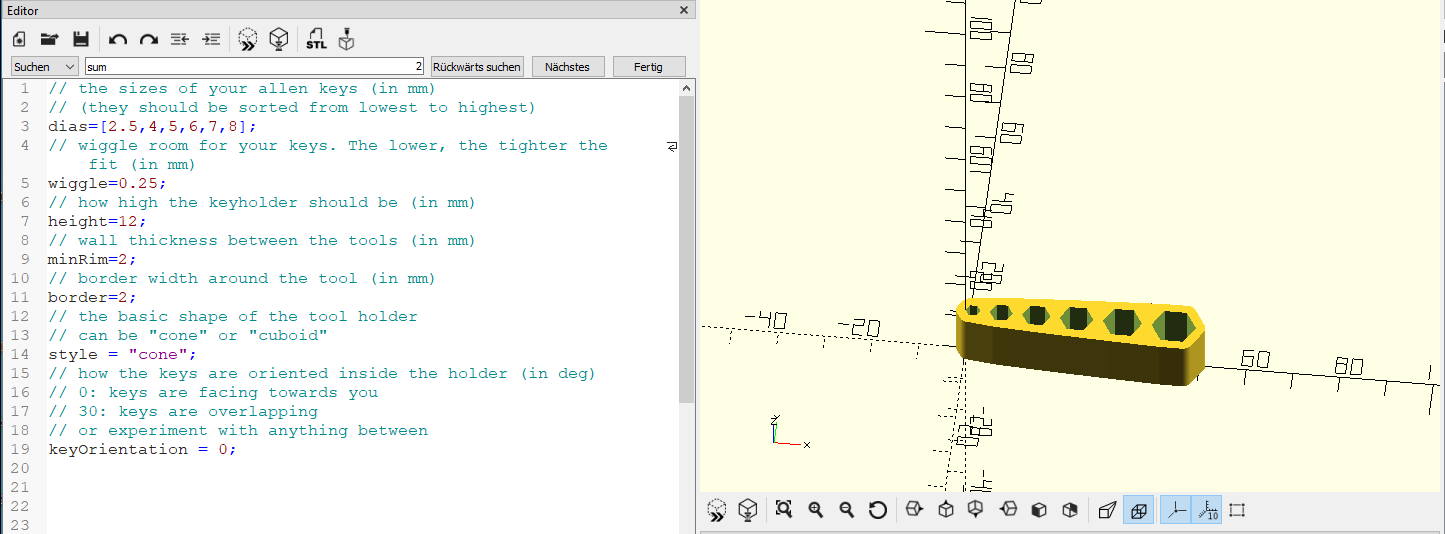Click the 'height=12;' code line
Screen dimensions: 1445x534
(97, 222)
